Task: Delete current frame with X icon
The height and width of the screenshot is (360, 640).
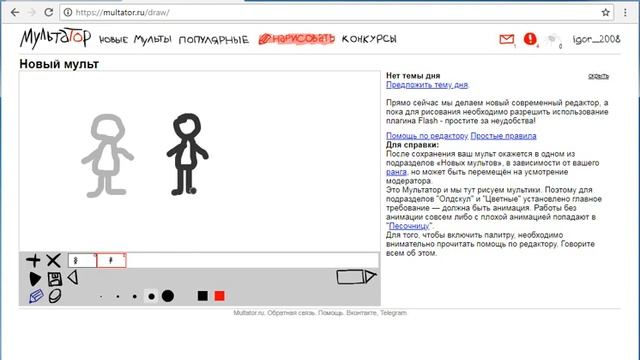Action: click(53, 260)
